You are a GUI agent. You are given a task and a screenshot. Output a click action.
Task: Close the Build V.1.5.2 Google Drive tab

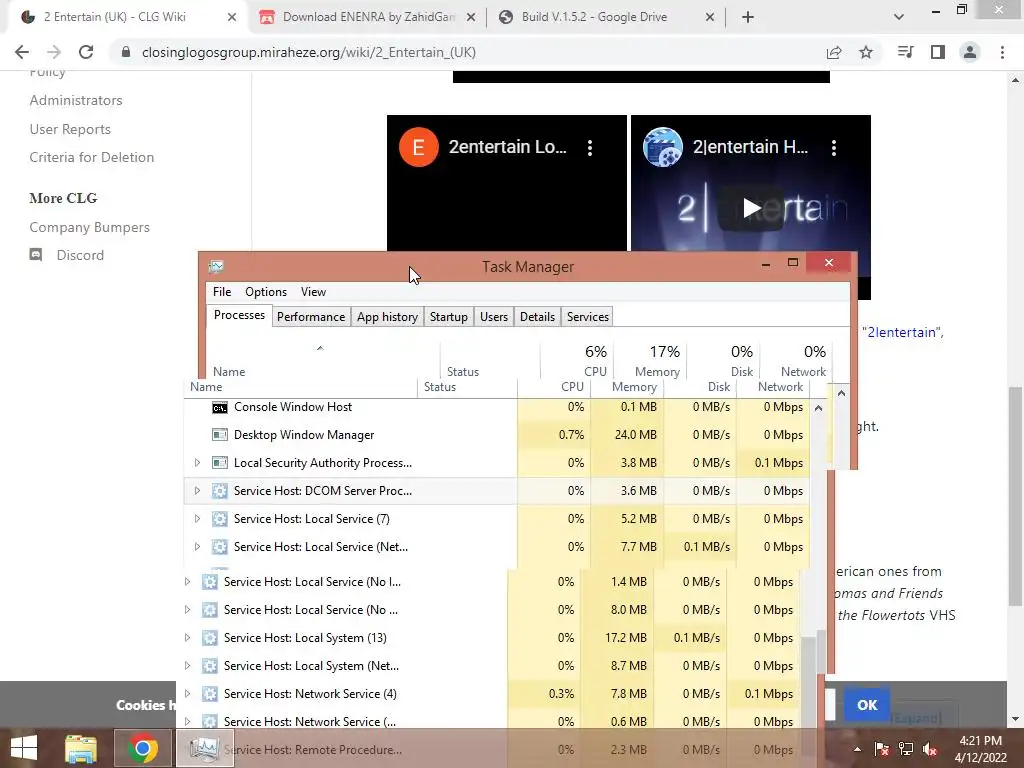pyautogui.click(x=710, y=17)
